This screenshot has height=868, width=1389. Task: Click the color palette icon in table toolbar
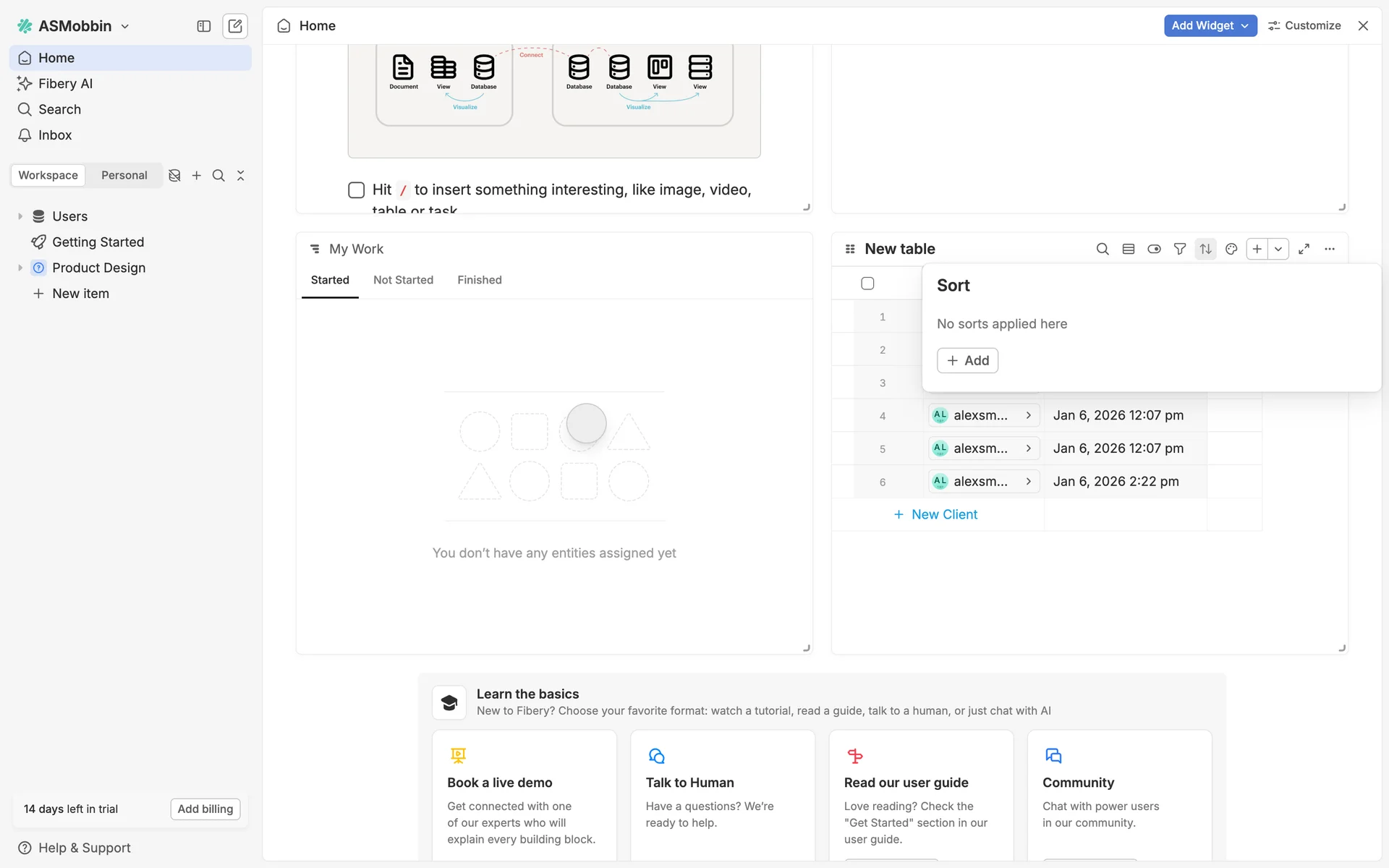[x=1231, y=249]
